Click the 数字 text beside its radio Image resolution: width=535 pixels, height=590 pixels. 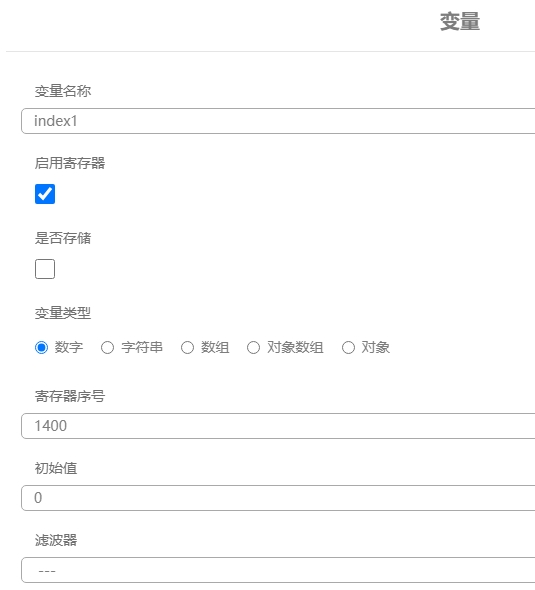(69, 347)
